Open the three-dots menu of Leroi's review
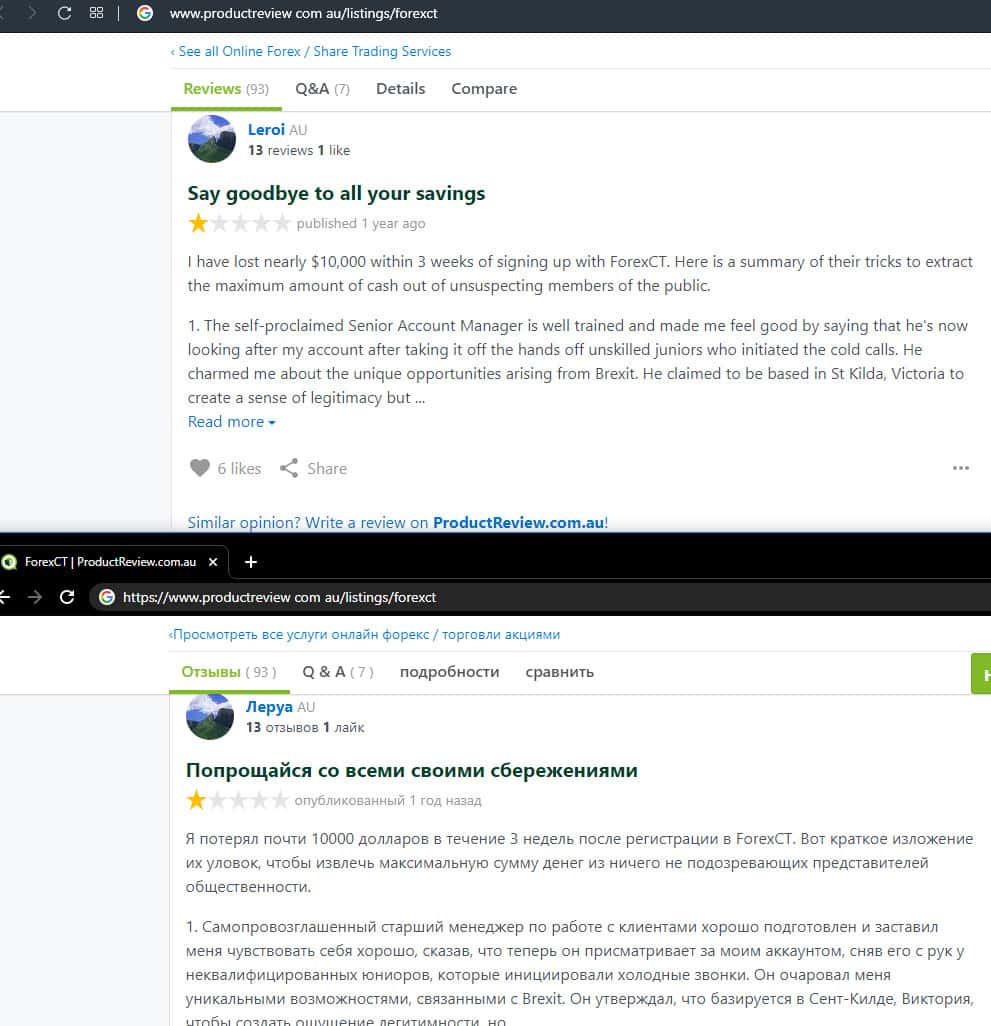The height and width of the screenshot is (1026, 991). coord(960,468)
